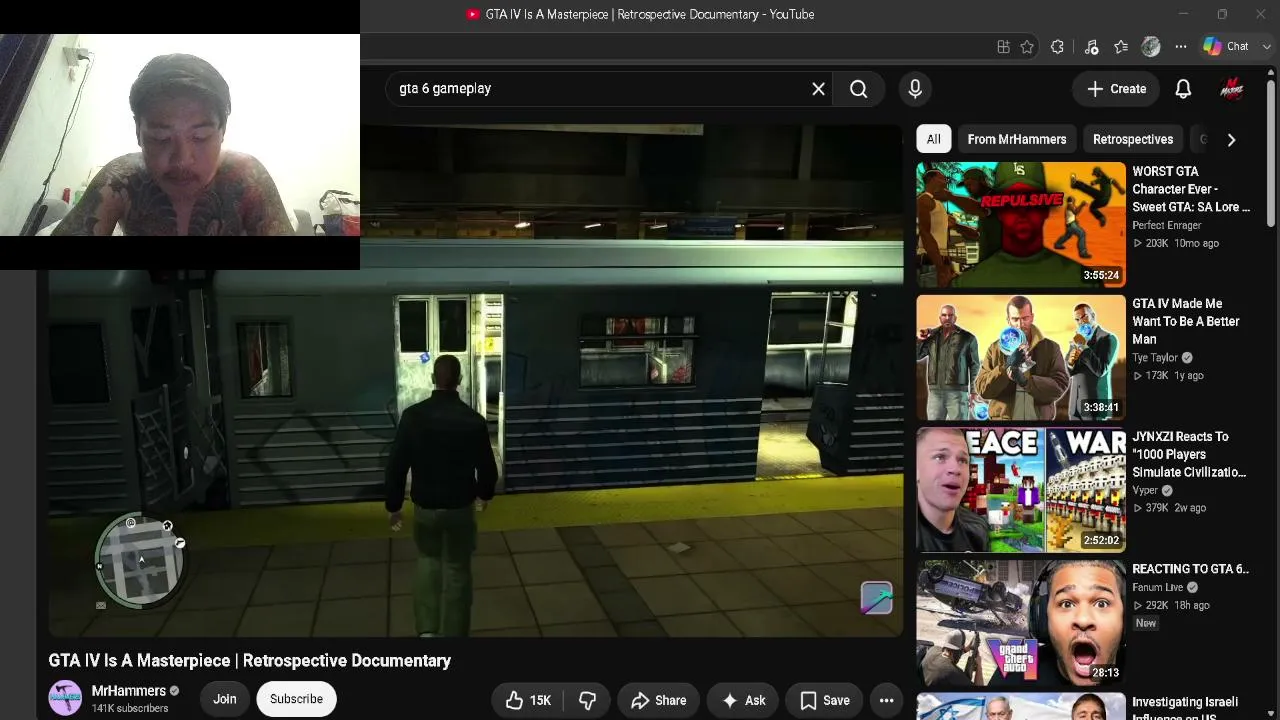Open the browser media control music icon
Viewport: 1280px width, 720px height.
pos(1091,47)
